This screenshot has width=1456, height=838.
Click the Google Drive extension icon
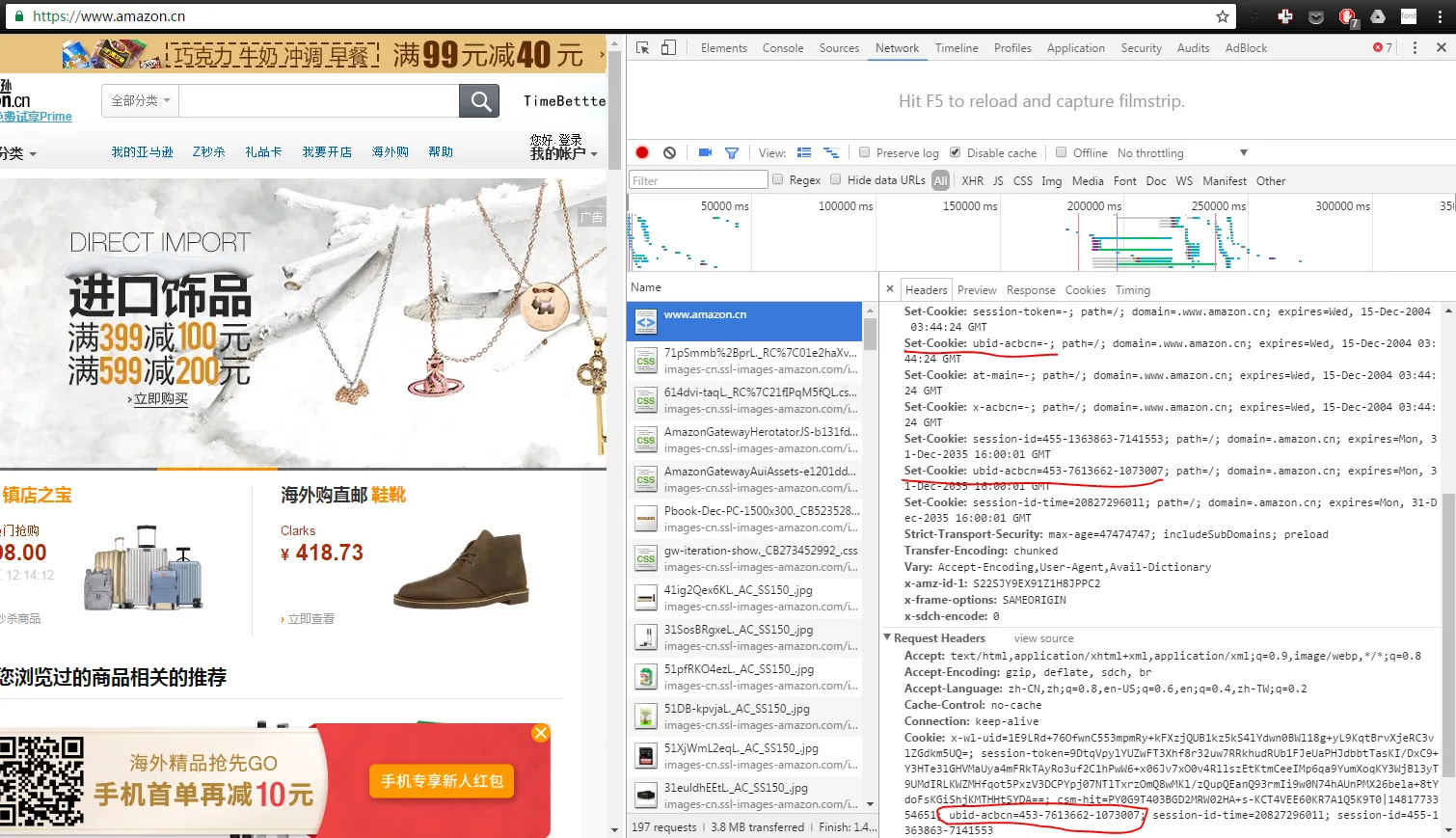pyautogui.click(x=1378, y=16)
